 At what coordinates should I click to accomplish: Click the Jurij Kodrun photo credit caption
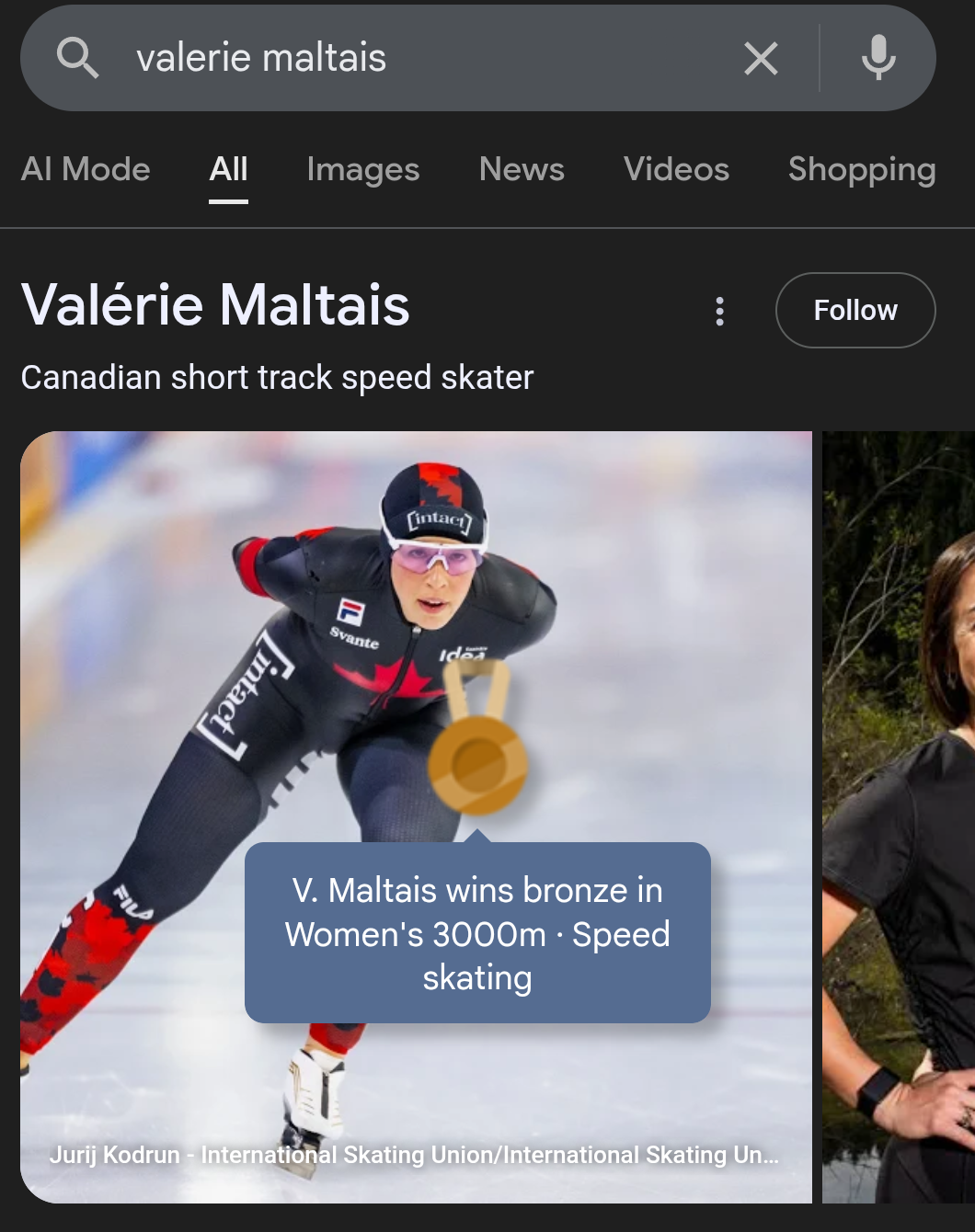click(414, 1155)
